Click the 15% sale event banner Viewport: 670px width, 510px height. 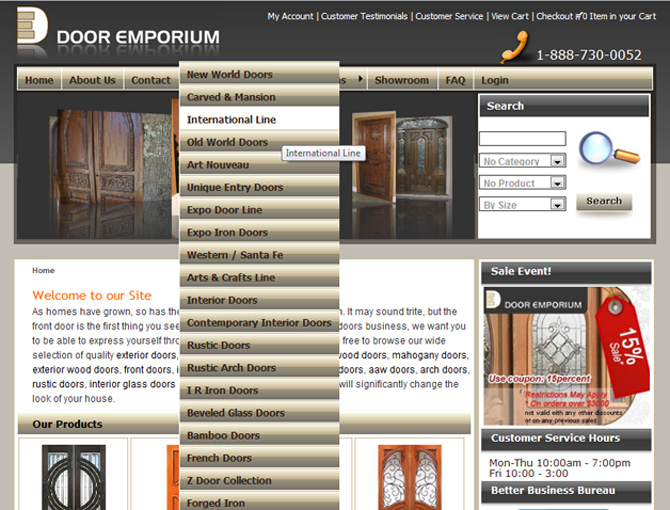566,356
